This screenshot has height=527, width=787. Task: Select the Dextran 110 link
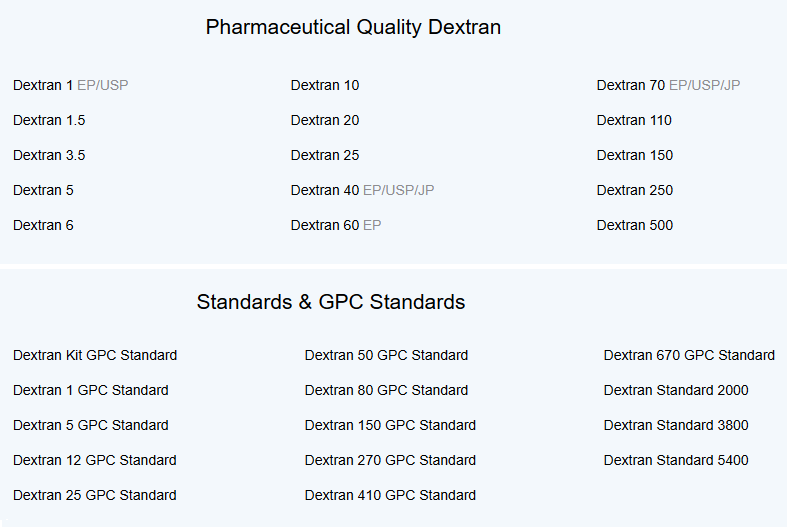[634, 120]
